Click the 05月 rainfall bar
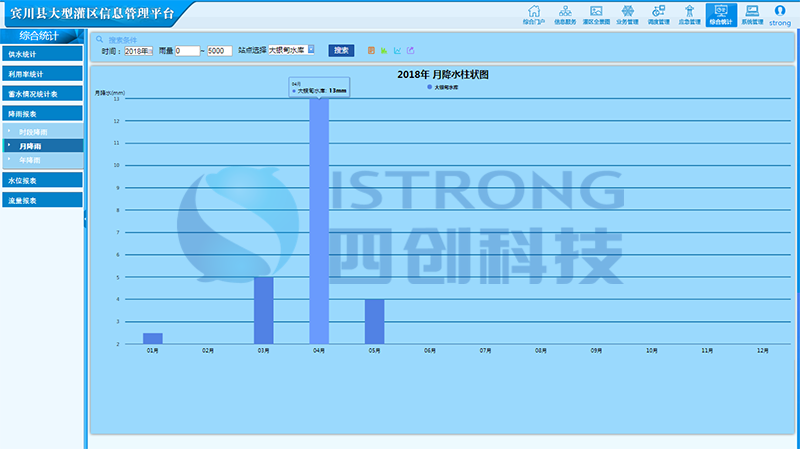The width and height of the screenshot is (800, 449). pos(374,321)
